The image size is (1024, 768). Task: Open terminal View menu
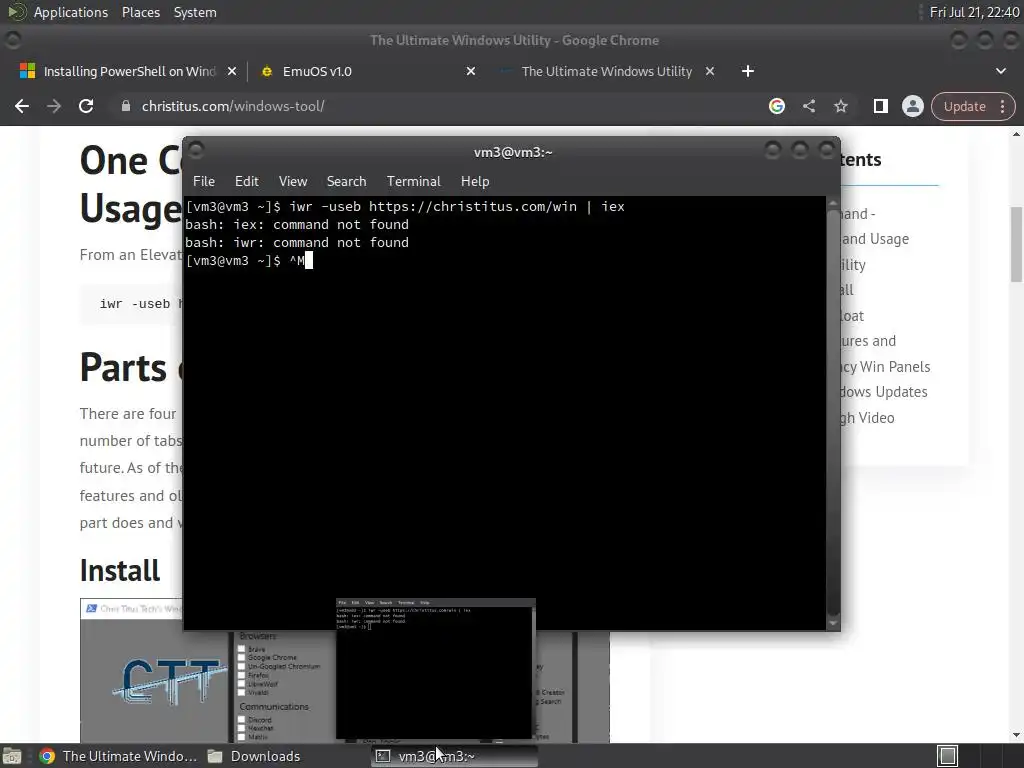[x=293, y=182]
